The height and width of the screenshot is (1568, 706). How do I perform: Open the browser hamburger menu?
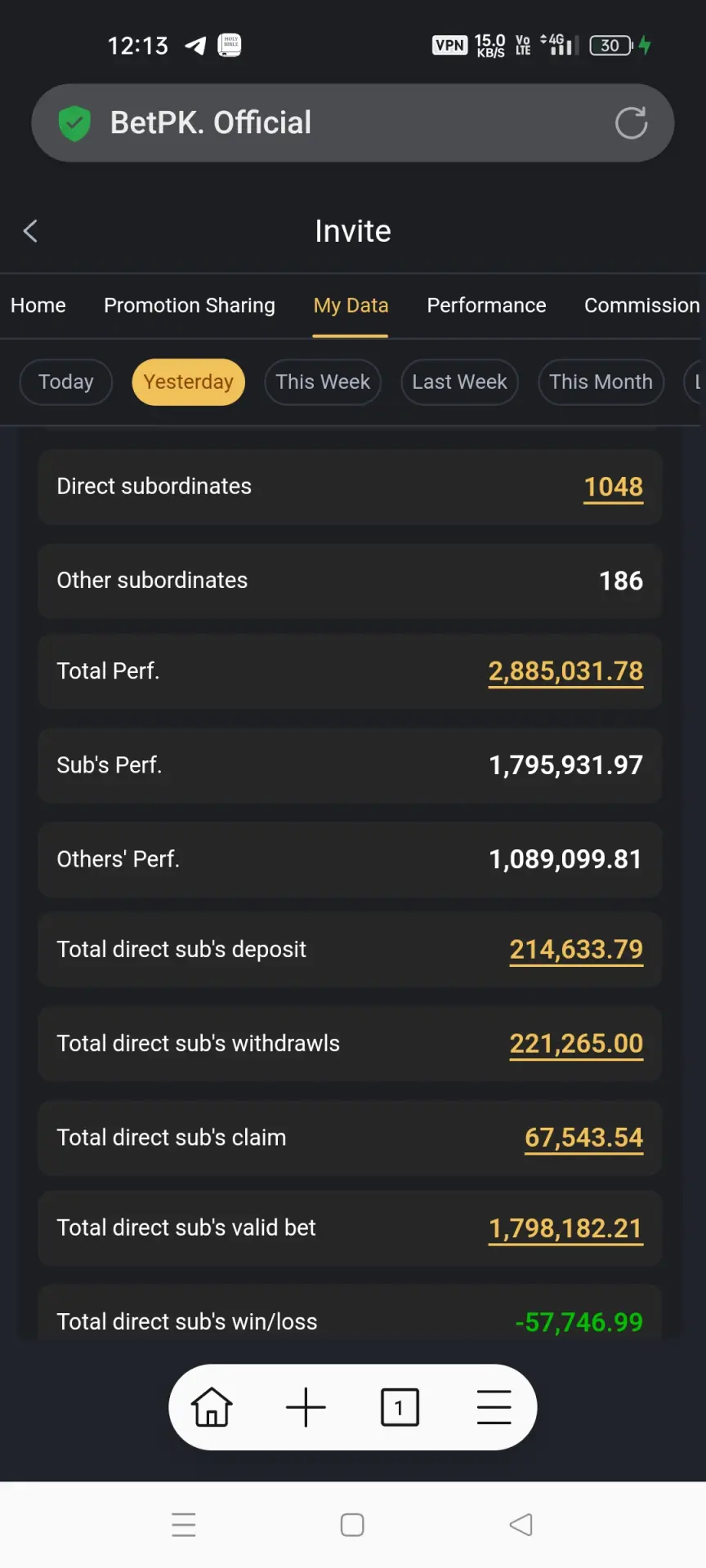click(494, 1407)
